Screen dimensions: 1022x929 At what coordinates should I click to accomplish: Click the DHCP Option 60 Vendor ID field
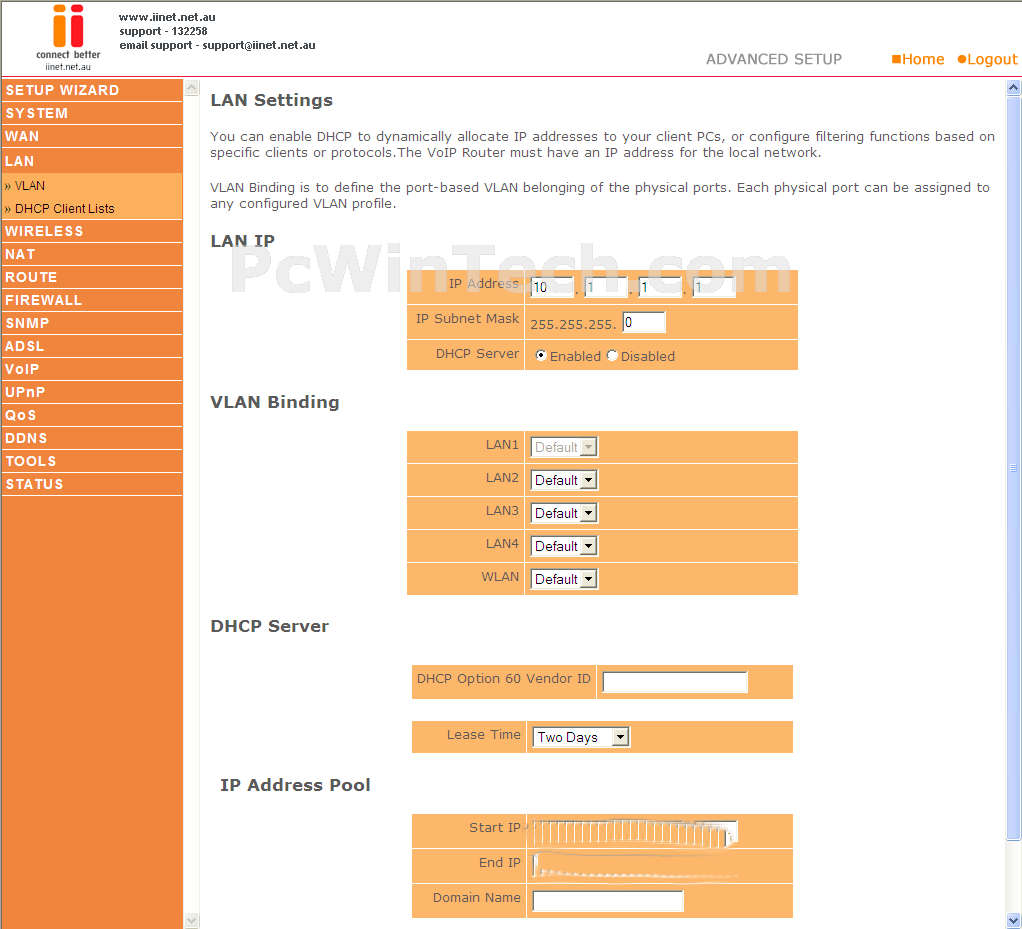click(675, 682)
